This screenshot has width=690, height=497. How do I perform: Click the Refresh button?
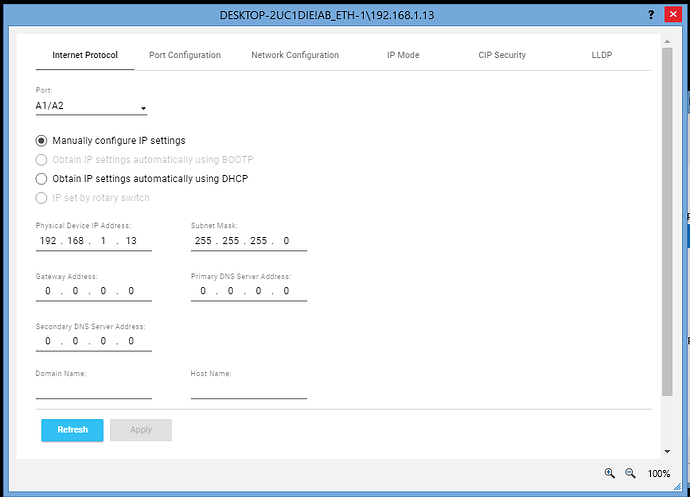pos(72,430)
